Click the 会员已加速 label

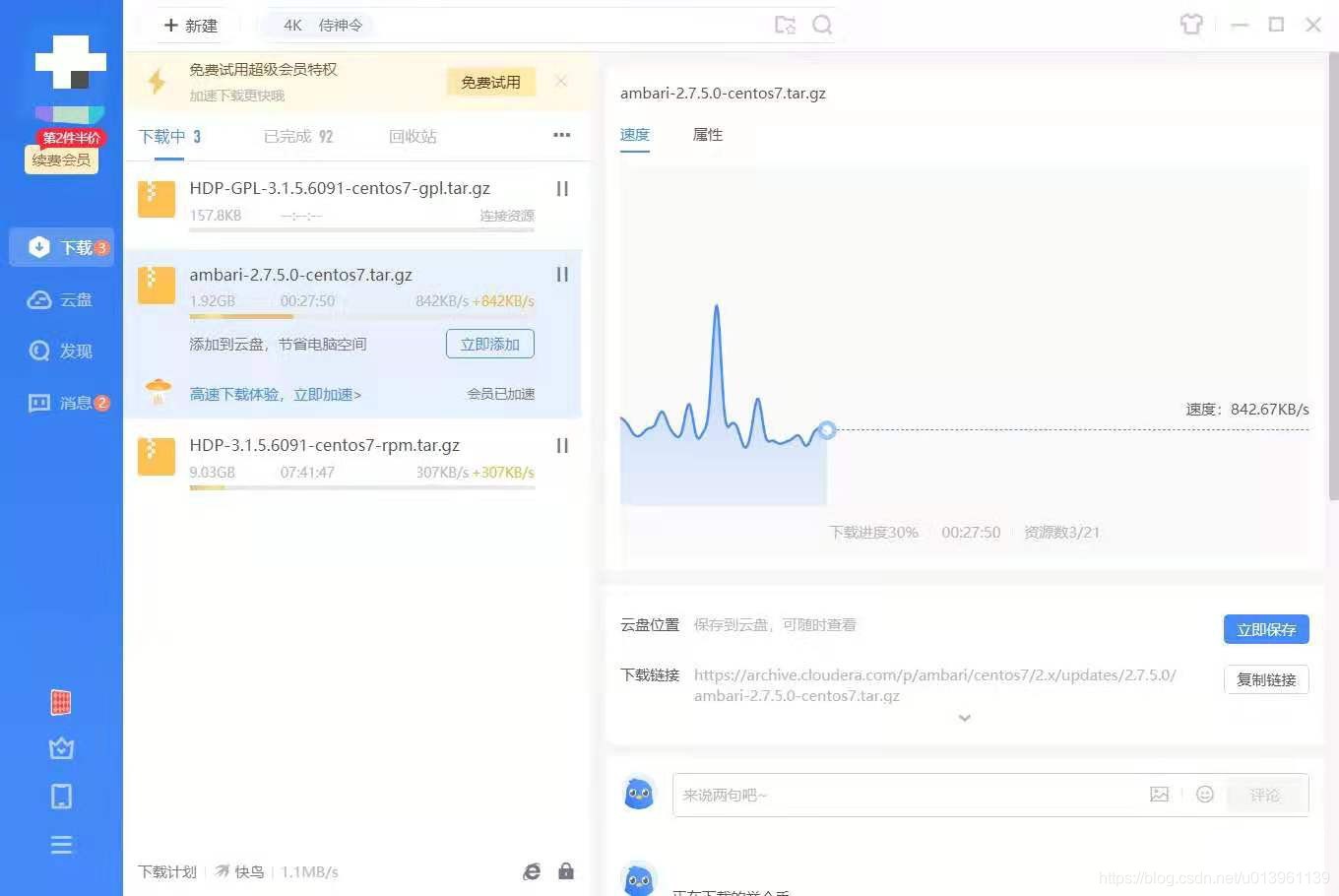click(x=500, y=394)
